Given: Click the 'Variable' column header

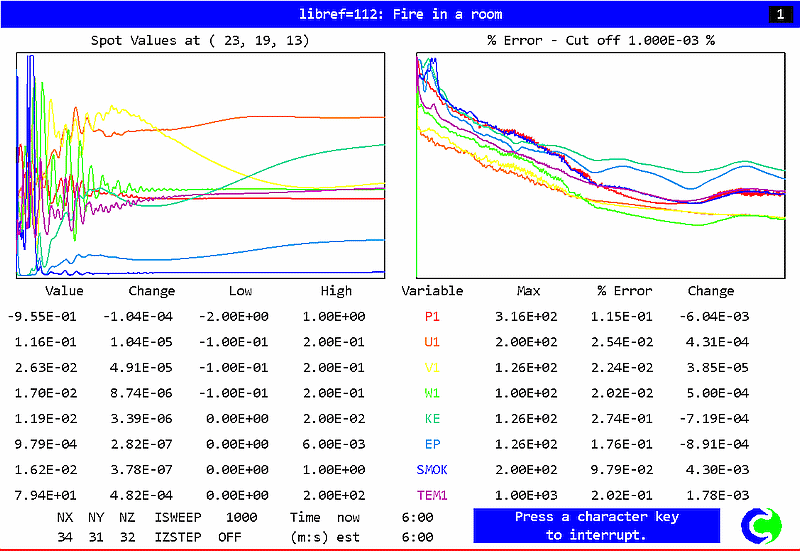Looking at the screenshot, I should point(432,291).
